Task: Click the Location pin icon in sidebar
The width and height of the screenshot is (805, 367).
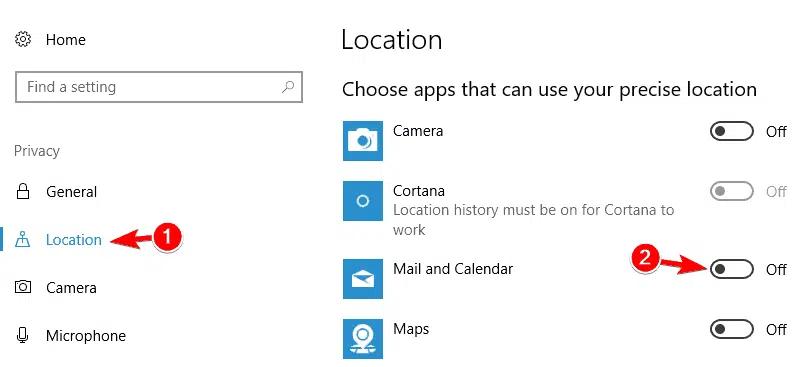Action: (23, 240)
